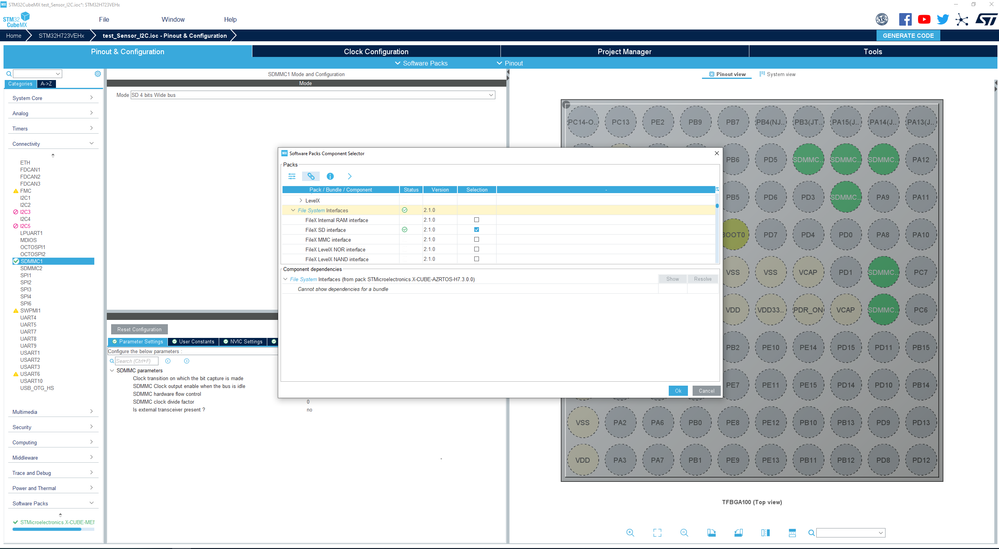The width and height of the screenshot is (999, 549).
Task: Collapse the File System dependencies entry
Action: pyautogui.click(x=285, y=279)
